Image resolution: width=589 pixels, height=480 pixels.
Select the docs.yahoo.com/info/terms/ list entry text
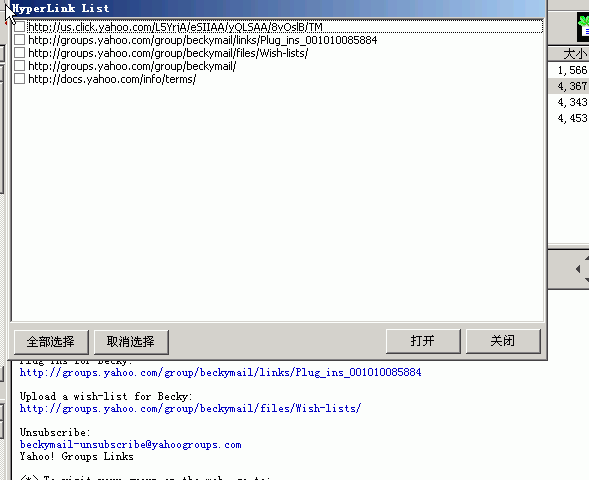point(112,79)
